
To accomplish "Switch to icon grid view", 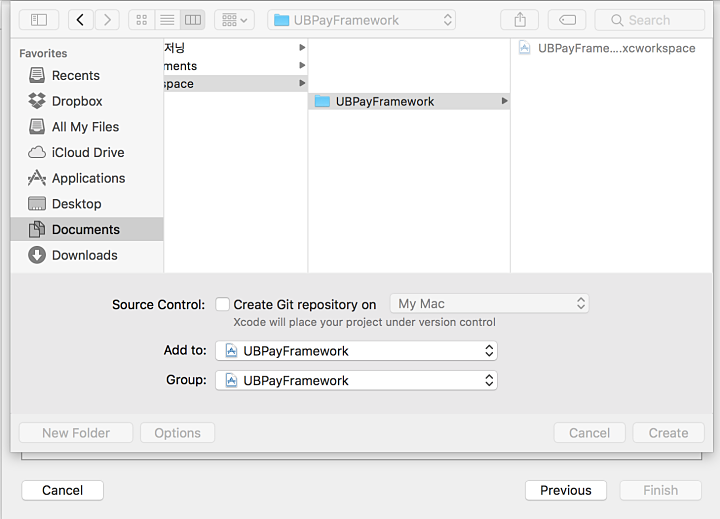I will [141, 20].
